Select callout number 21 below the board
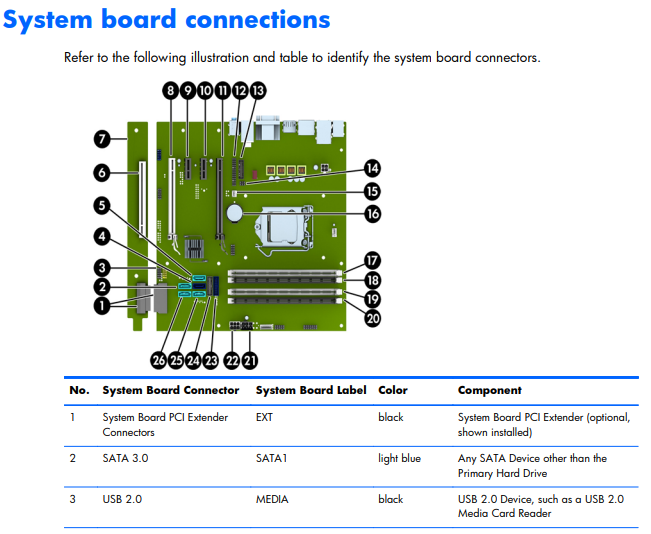This screenshot has height=534, width=651. coord(250,360)
